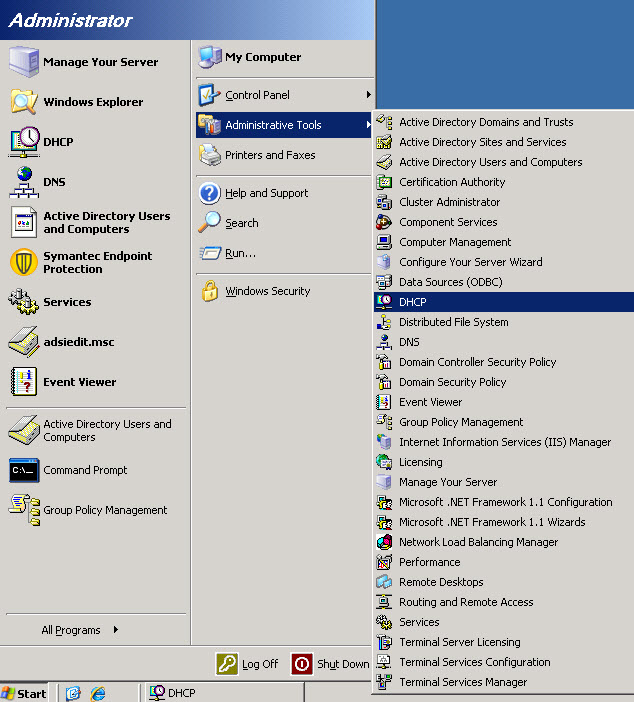The width and height of the screenshot is (634, 702).
Task: Open Data Sources (ODBC)
Action: pos(504,282)
